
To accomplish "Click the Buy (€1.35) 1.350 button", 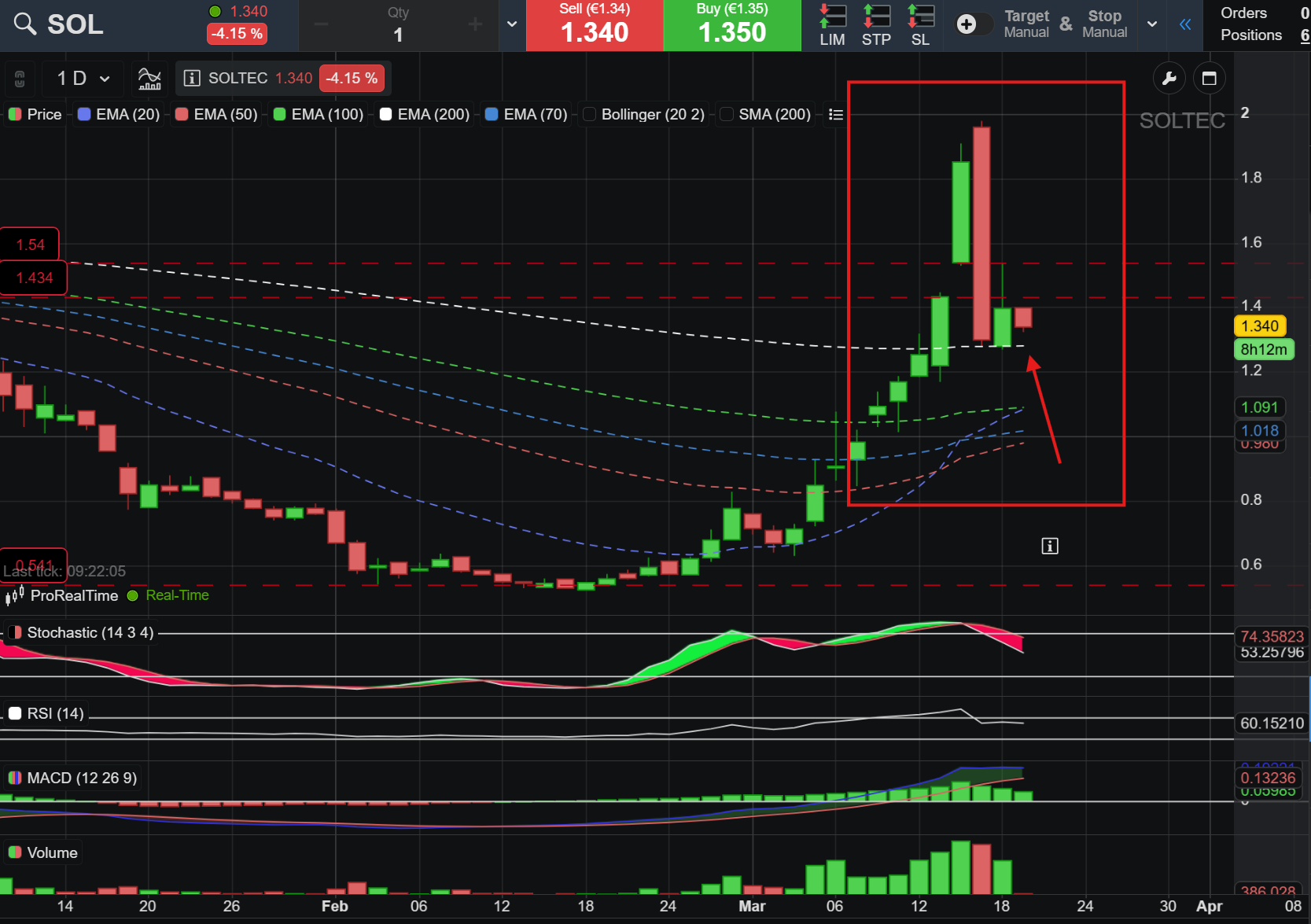I will (732, 25).
